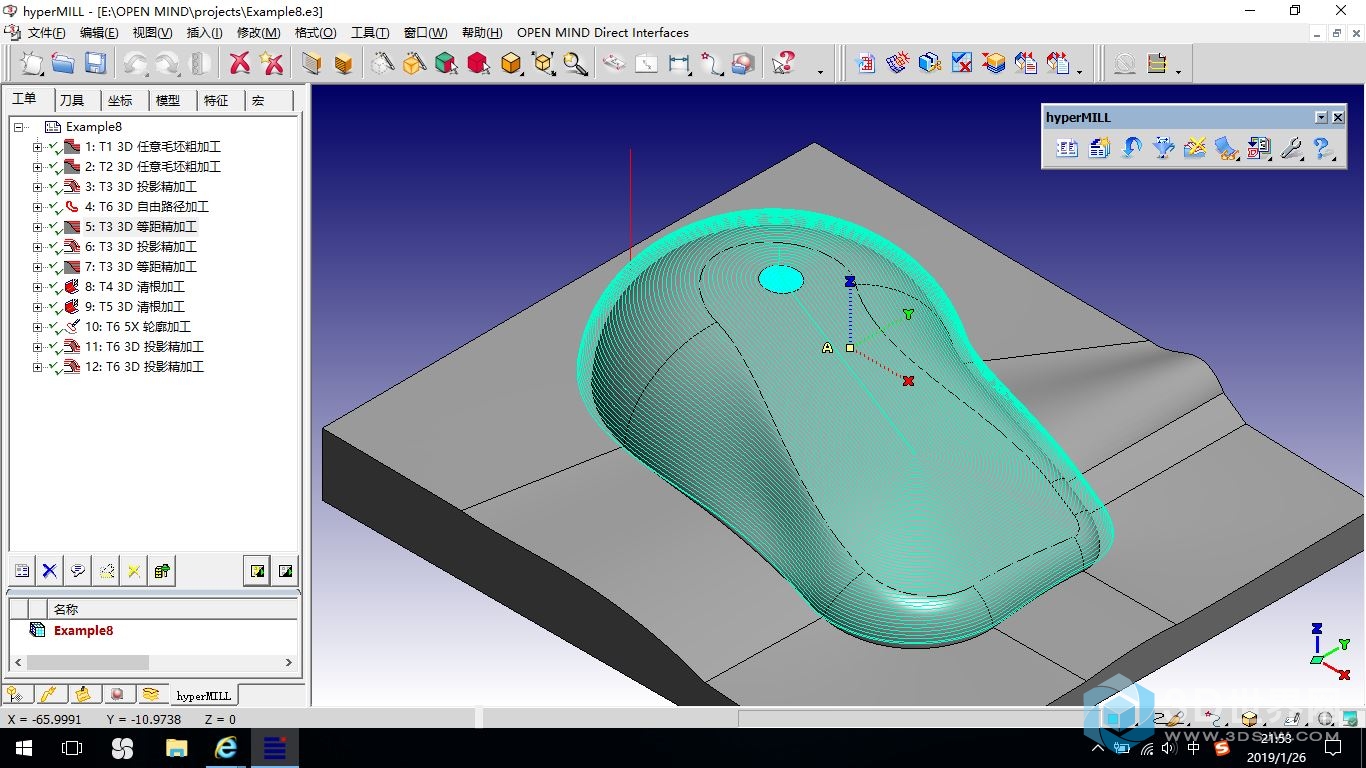Toggle the checkmark for job 3: T3 3D

[x=54, y=187]
